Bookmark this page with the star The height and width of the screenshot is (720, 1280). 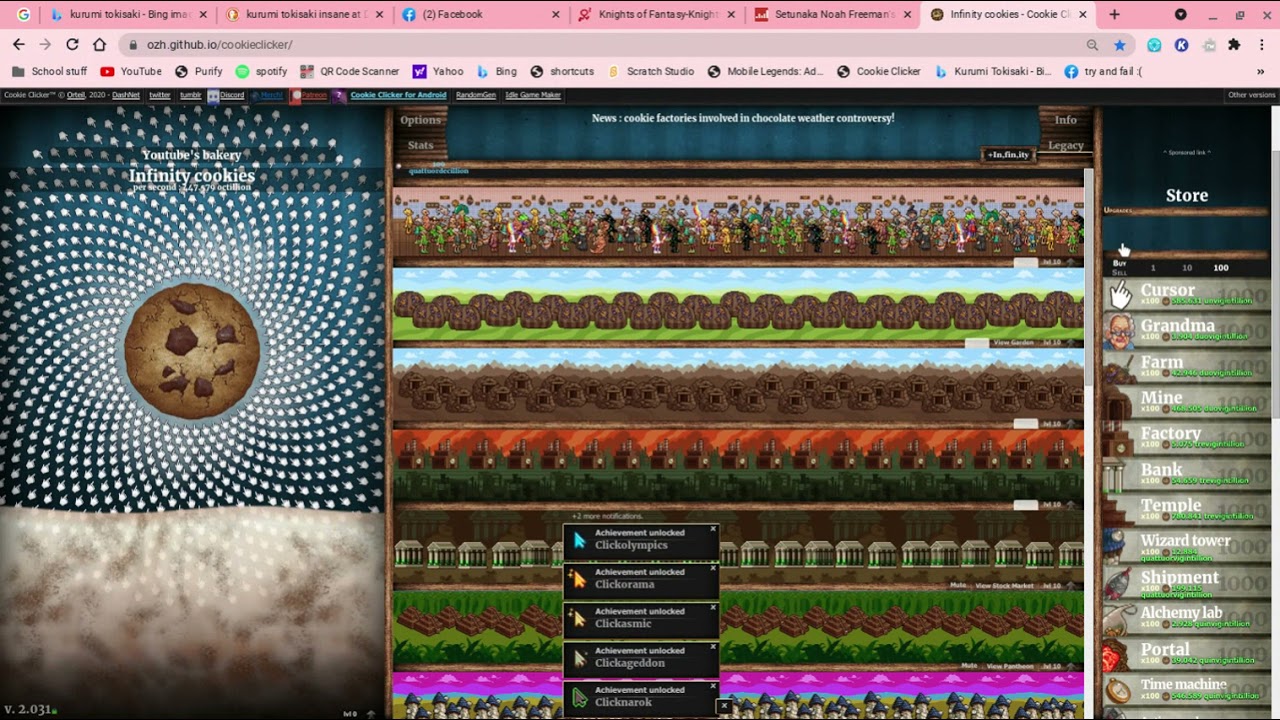(1120, 45)
